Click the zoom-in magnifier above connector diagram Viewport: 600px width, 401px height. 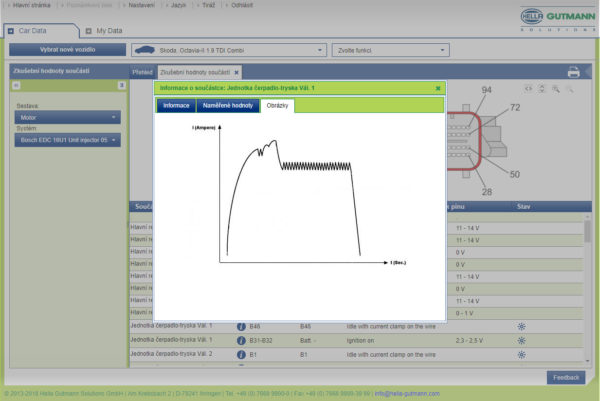point(555,89)
